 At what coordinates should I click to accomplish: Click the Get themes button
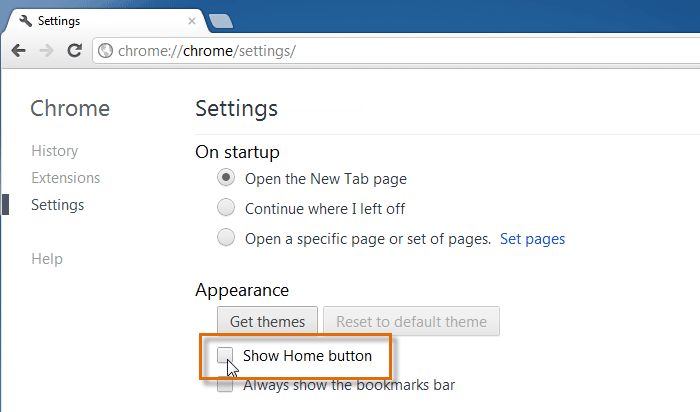[267, 321]
